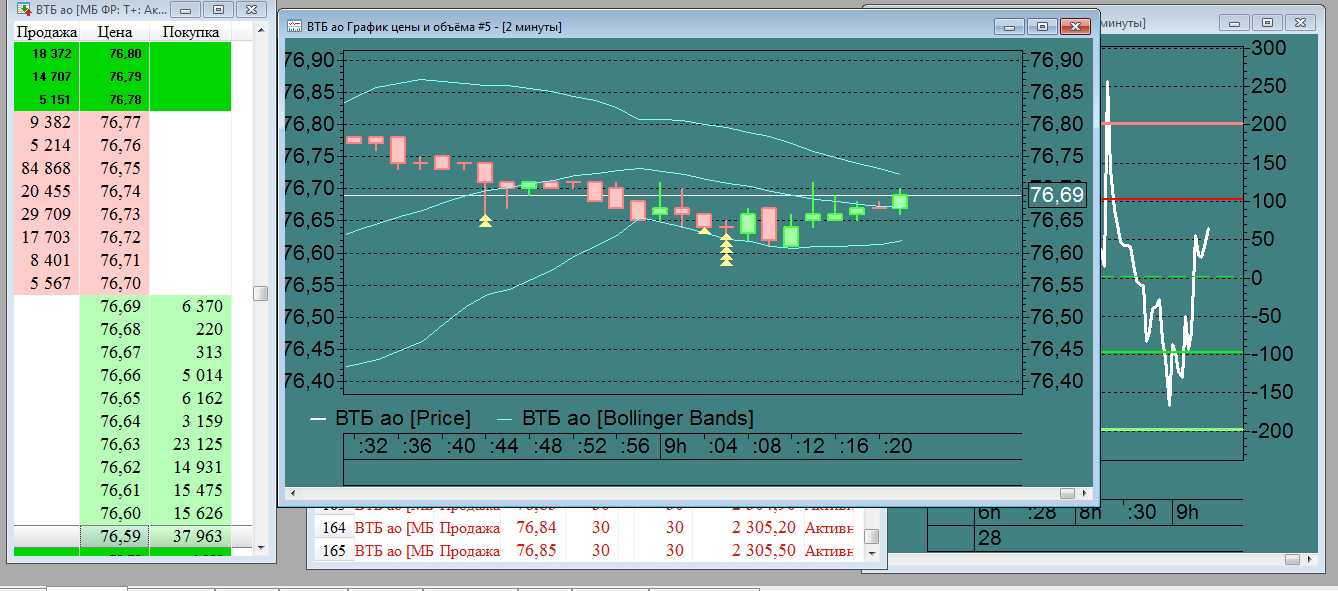
Task: Click price 76,71 in order book
Action: [x=120, y=260]
